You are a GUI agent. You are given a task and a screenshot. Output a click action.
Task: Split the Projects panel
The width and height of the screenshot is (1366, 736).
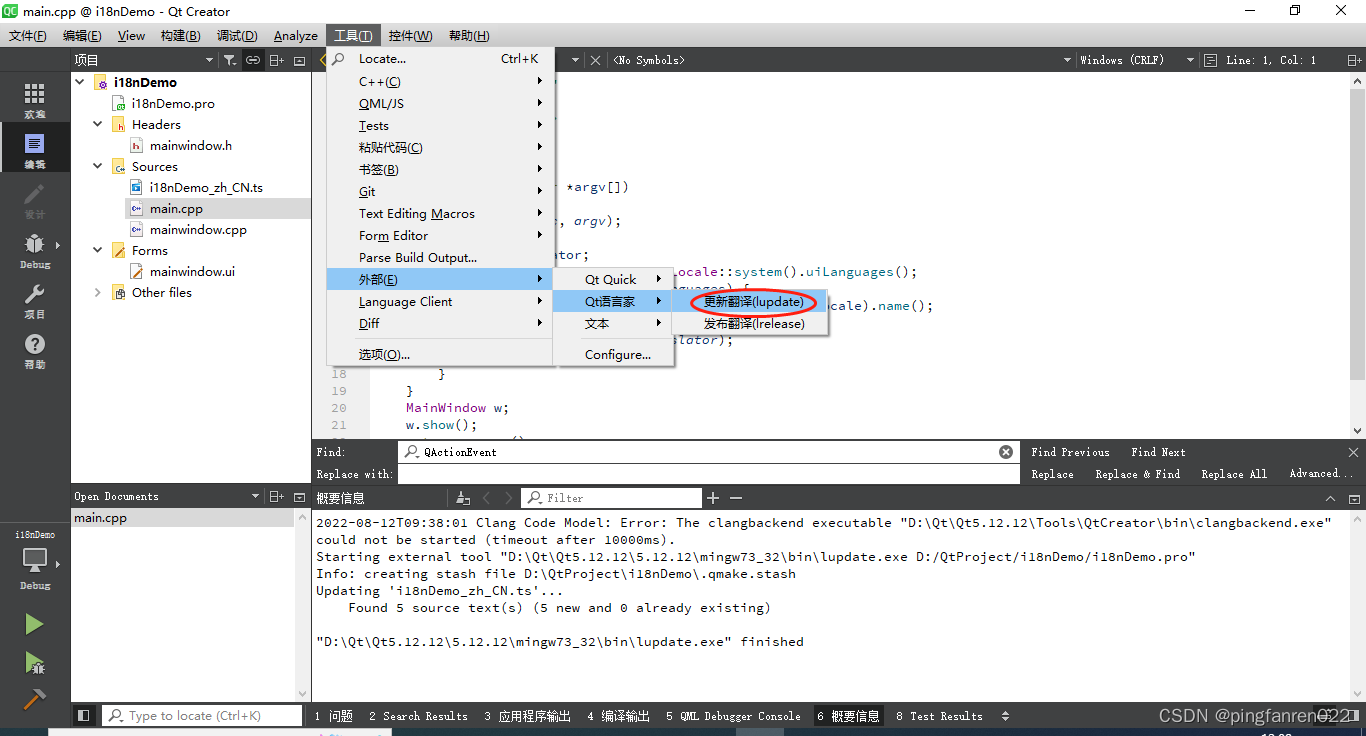click(x=277, y=61)
